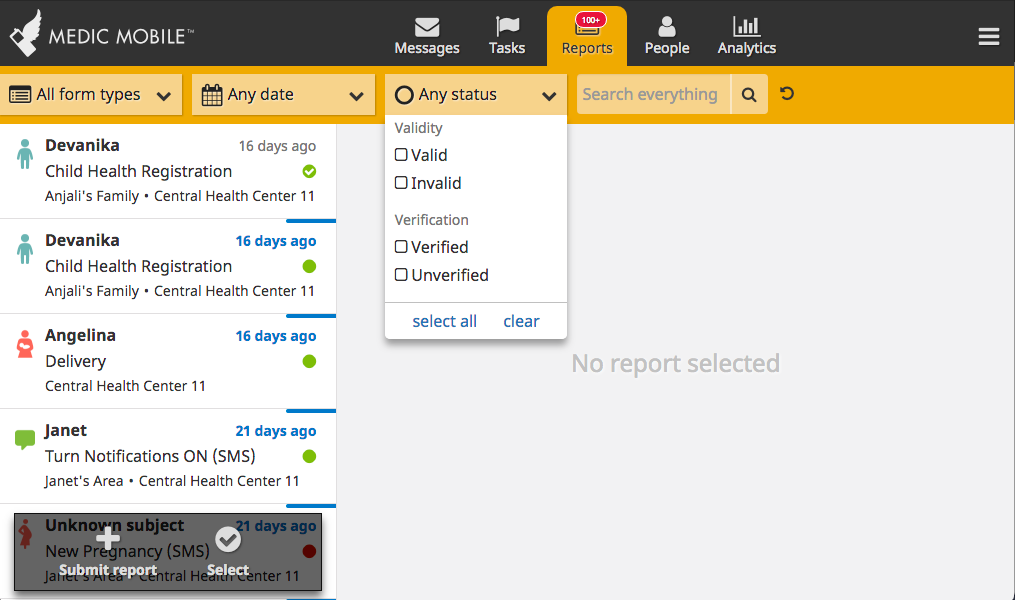Click the calendar icon in Any date

(212, 95)
